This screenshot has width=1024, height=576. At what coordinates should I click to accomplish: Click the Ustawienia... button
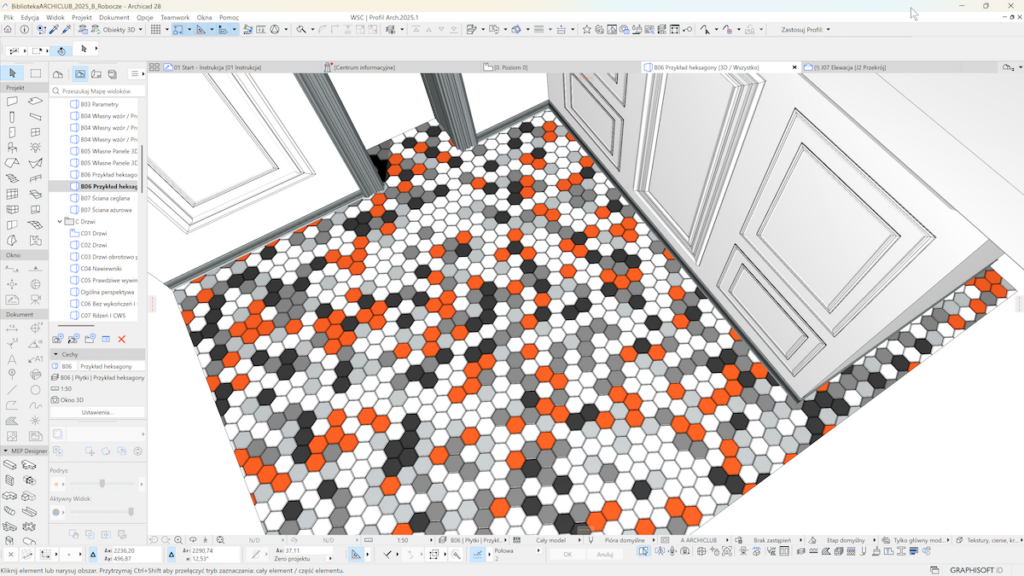click(x=97, y=412)
